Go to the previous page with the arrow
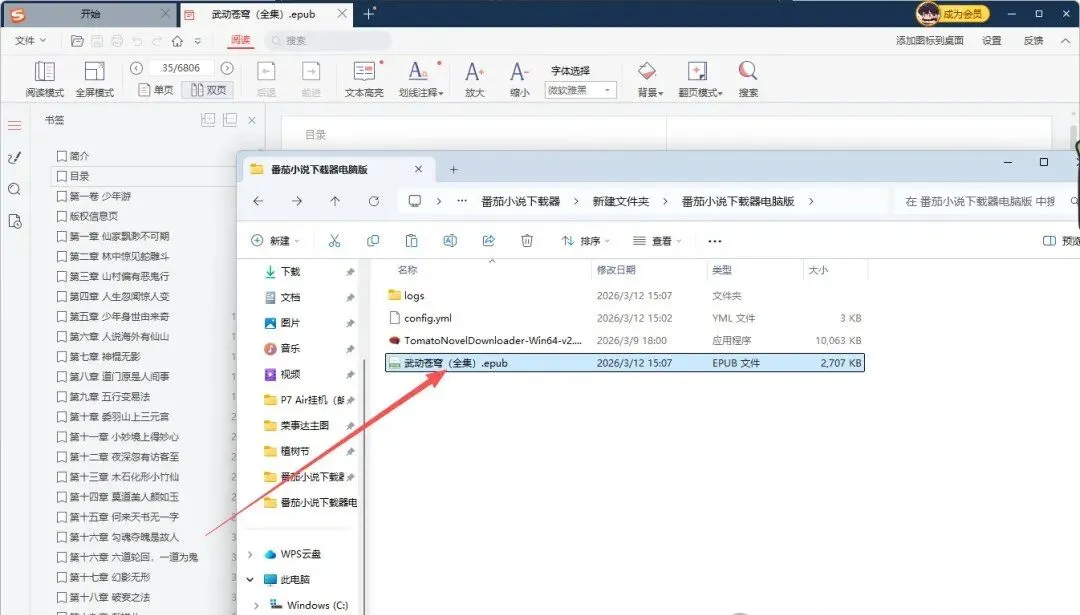This screenshot has height=615, width=1080. pyautogui.click(x=136, y=68)
